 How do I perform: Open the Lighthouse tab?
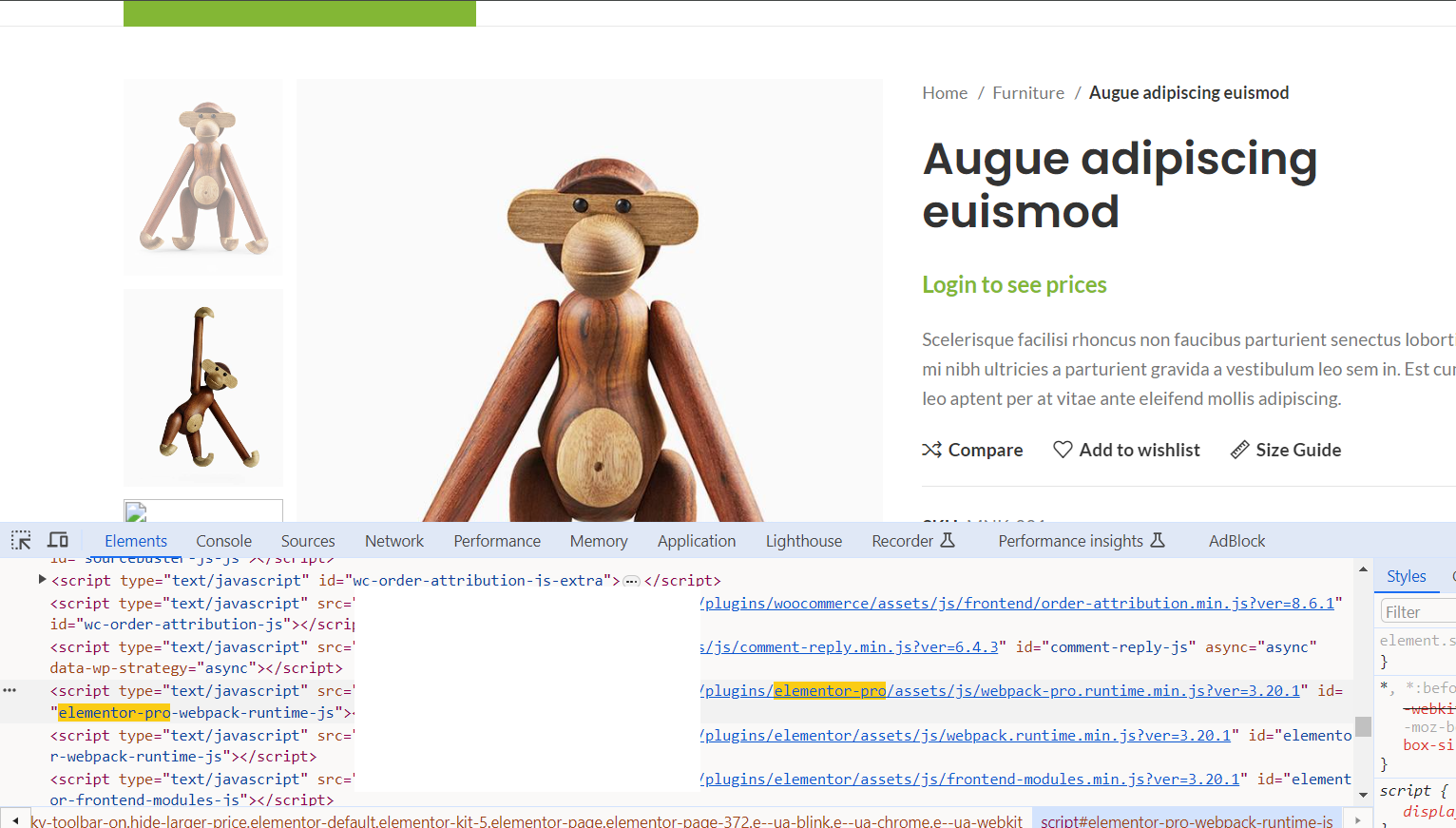click(x=804, y=541)
